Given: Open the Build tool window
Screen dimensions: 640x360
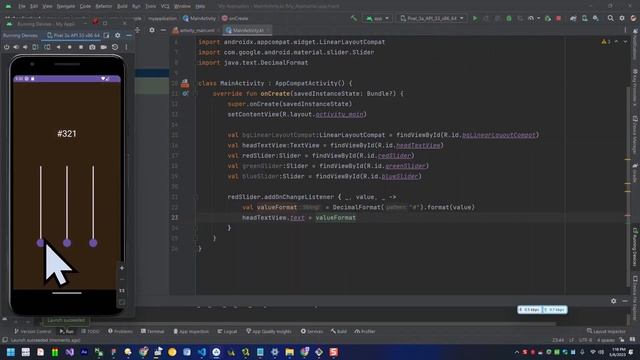Looking at the screenshot, I should (339, 331).
